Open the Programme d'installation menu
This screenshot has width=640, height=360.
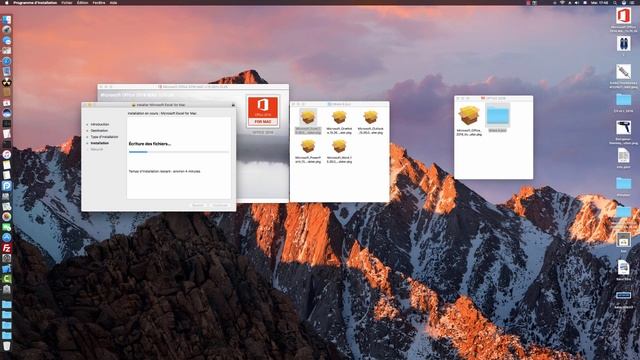click(35, 2)
